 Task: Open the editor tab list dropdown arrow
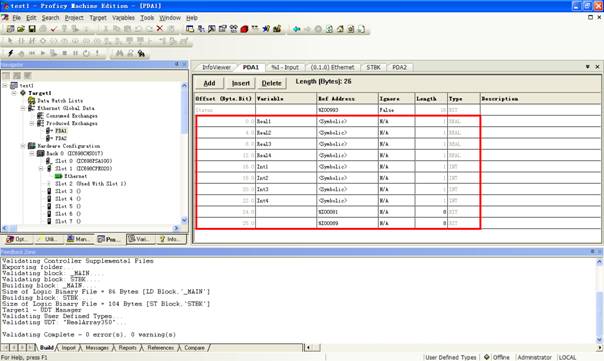(x=588, y=67)
